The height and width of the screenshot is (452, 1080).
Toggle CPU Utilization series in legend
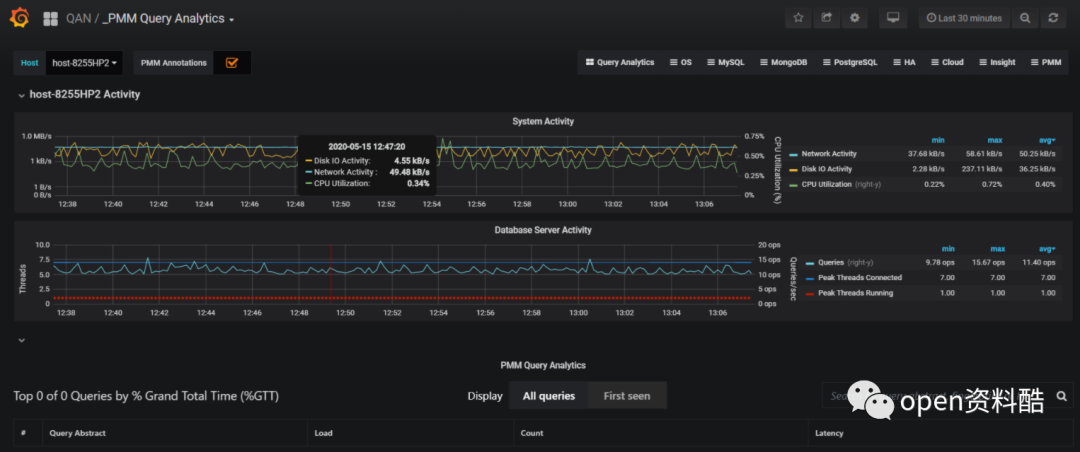827,184
